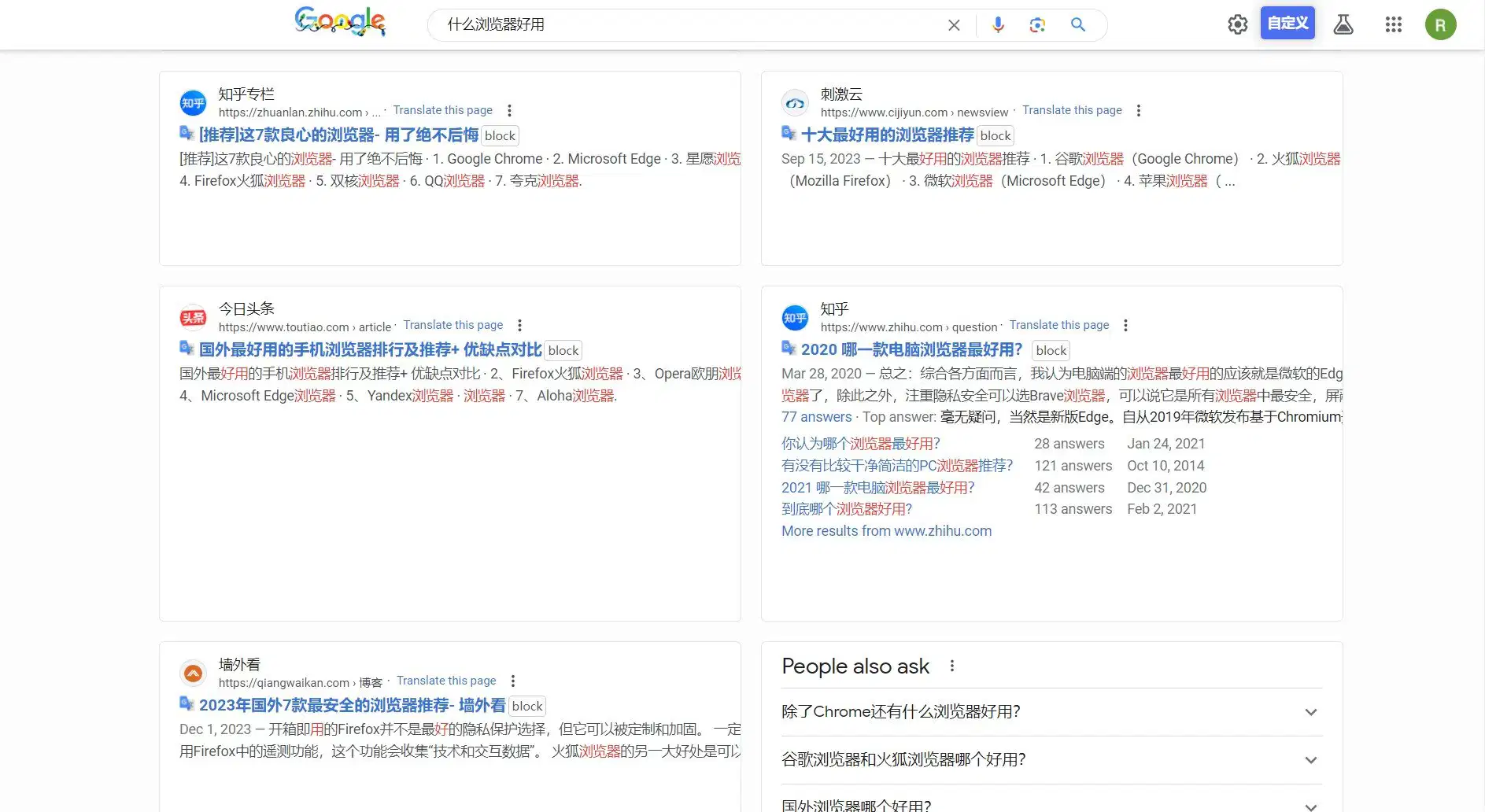Click the 知乎 question result favicon
This screenshot has width=1485, height=812.
pos(795,318)
